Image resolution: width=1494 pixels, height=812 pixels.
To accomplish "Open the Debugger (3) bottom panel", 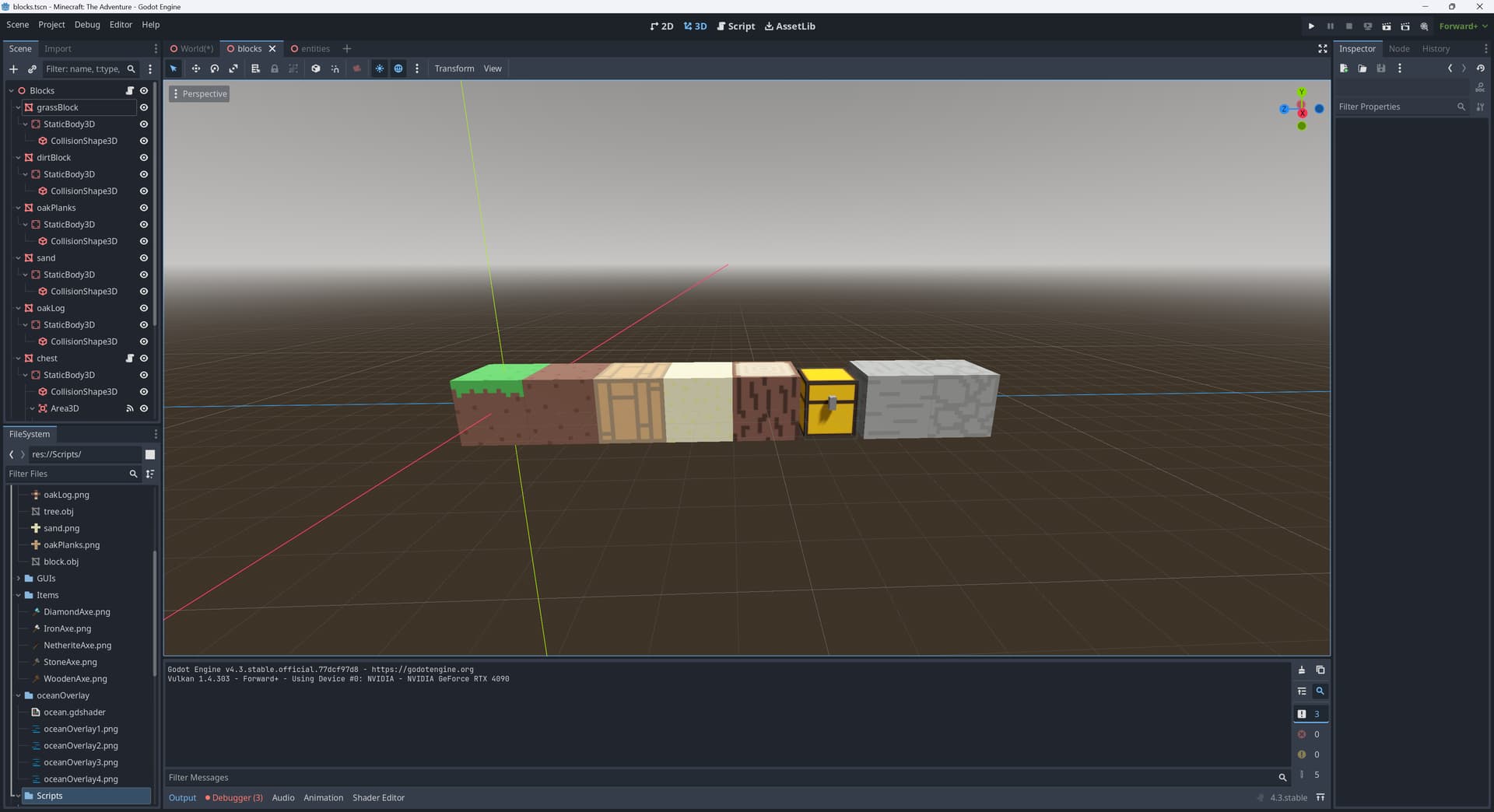I will click(x=234, y=797).
